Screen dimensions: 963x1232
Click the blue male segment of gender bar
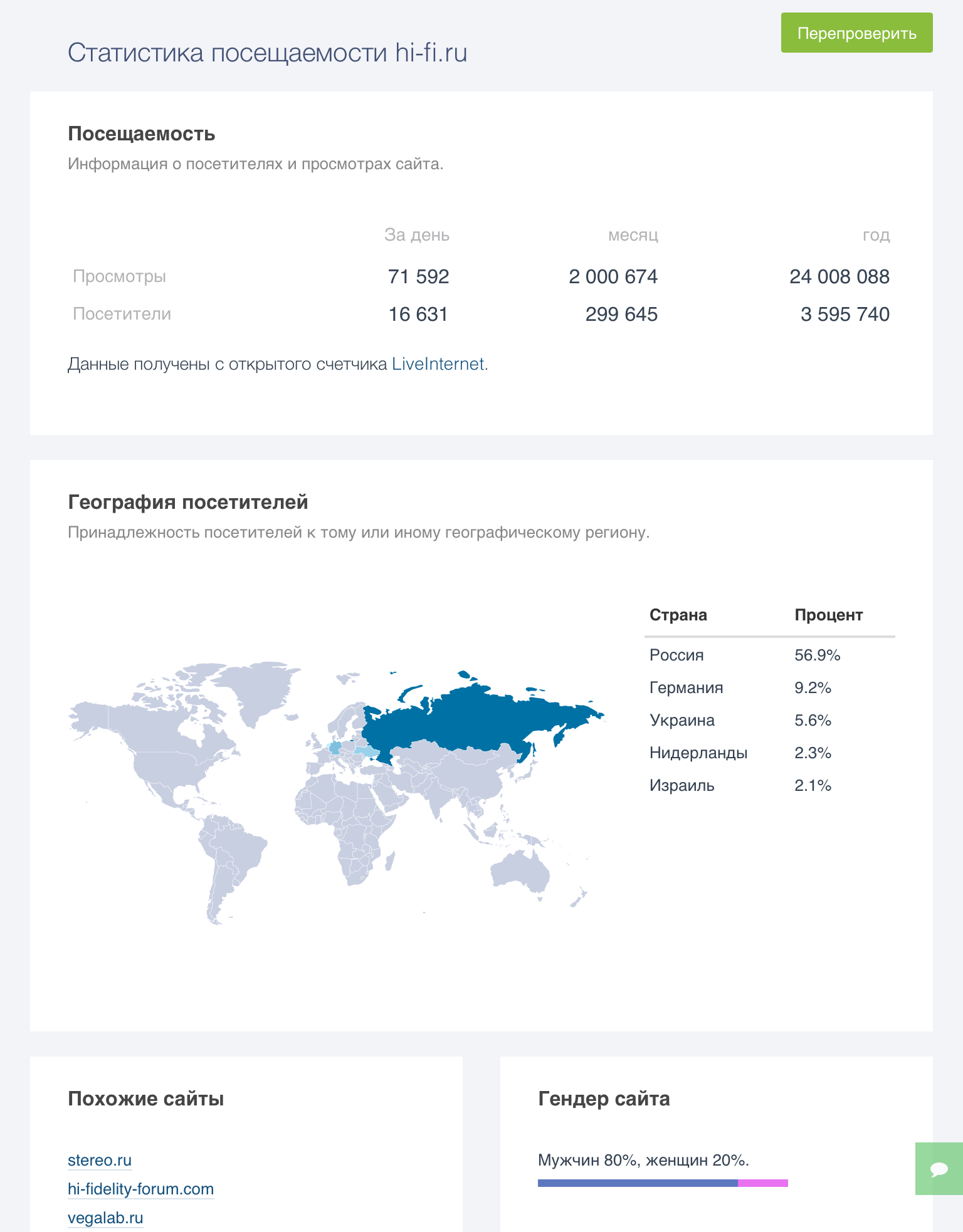click(x=637, y=1183)
